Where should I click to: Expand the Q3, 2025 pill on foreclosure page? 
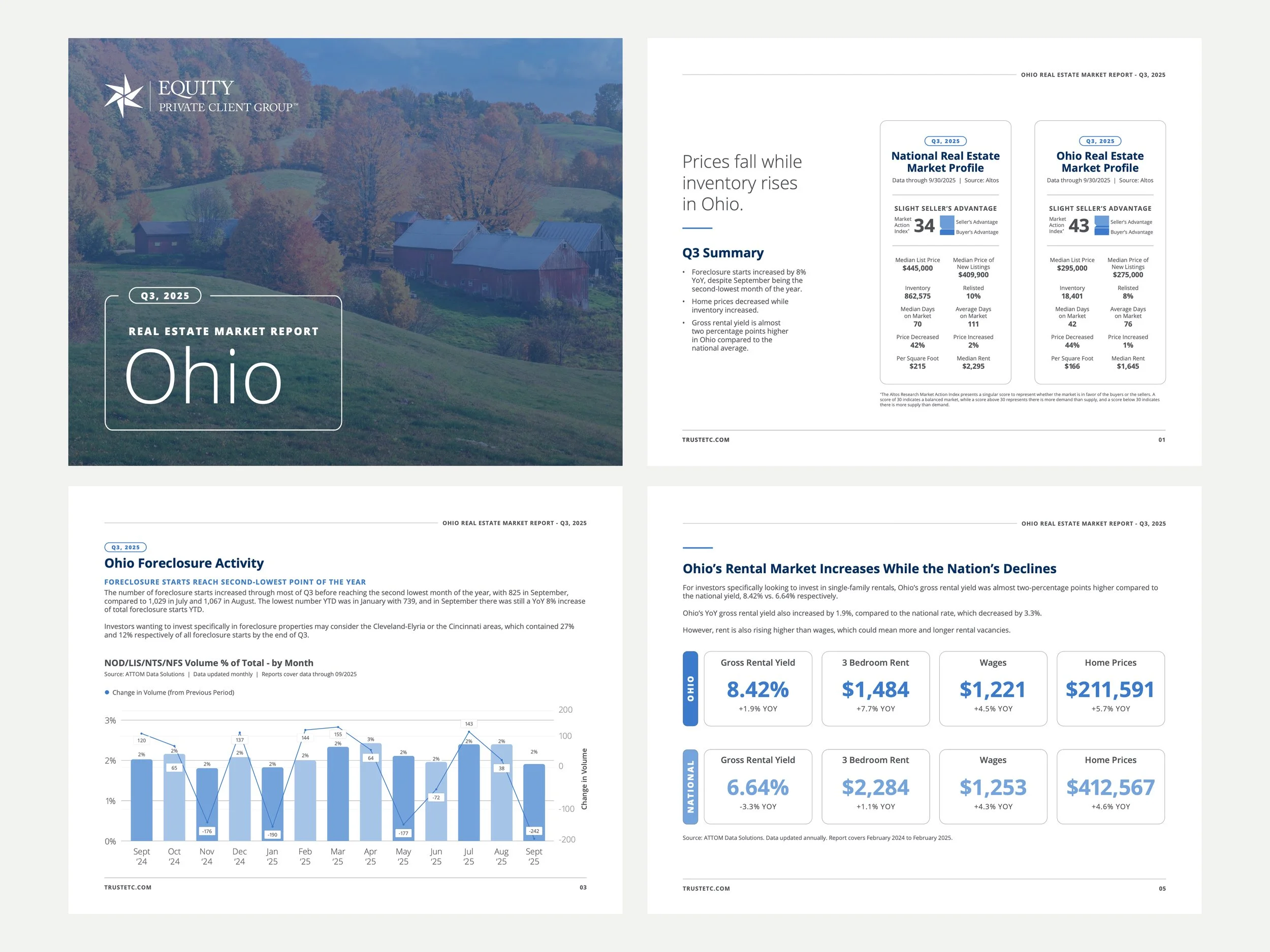(126, 547)
